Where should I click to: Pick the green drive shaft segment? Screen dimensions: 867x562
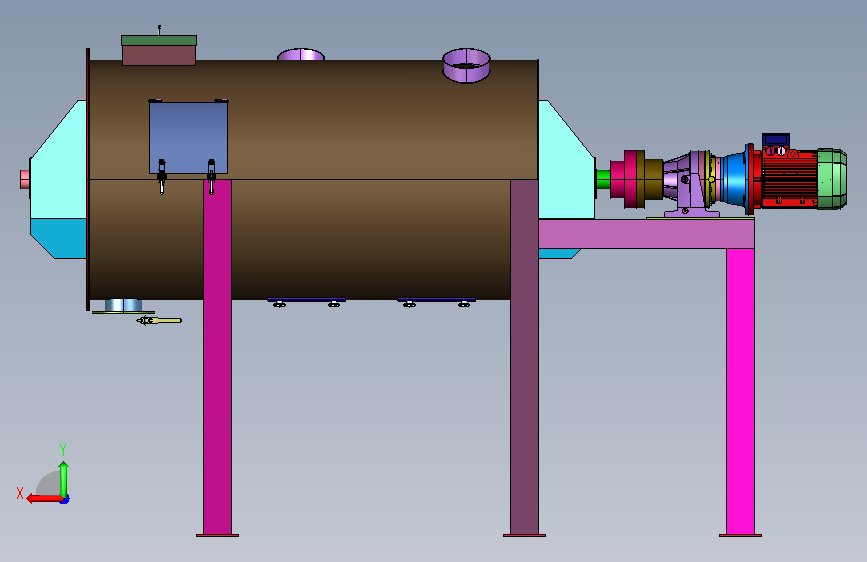click(x=603, y=179)
